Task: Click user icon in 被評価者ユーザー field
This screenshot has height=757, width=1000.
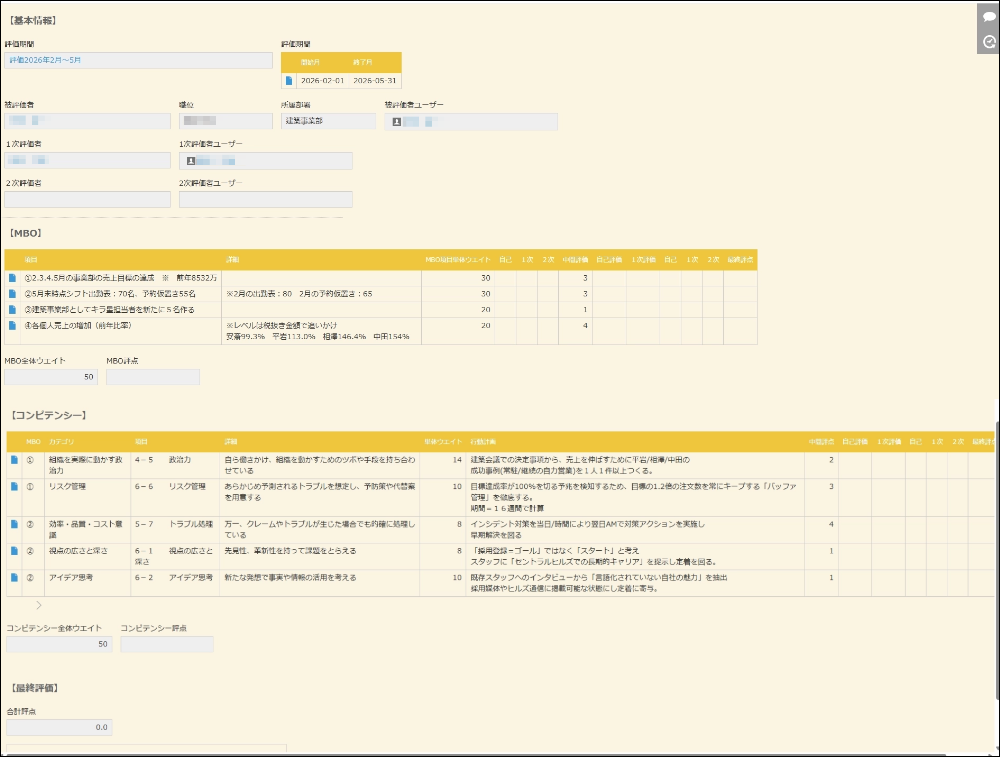Action: coord(397,122)
